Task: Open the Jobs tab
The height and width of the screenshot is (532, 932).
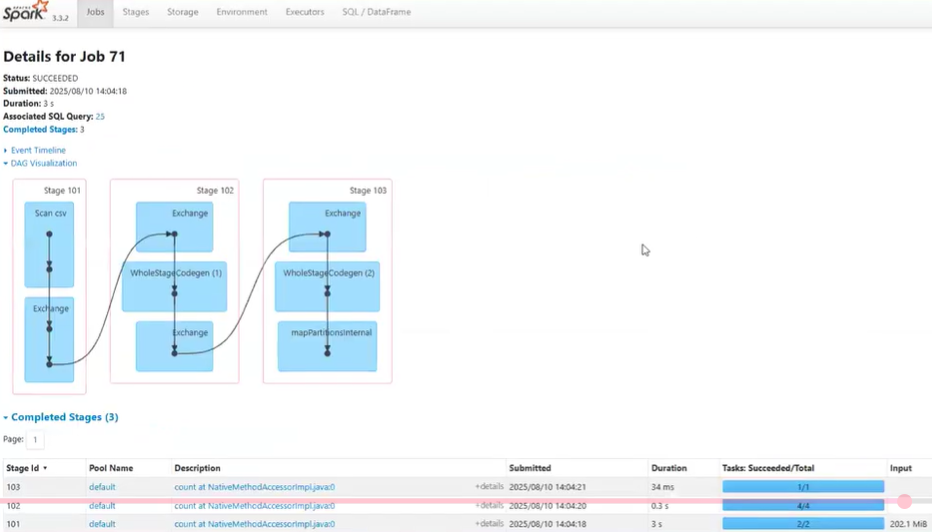Action: pos(95,12)
